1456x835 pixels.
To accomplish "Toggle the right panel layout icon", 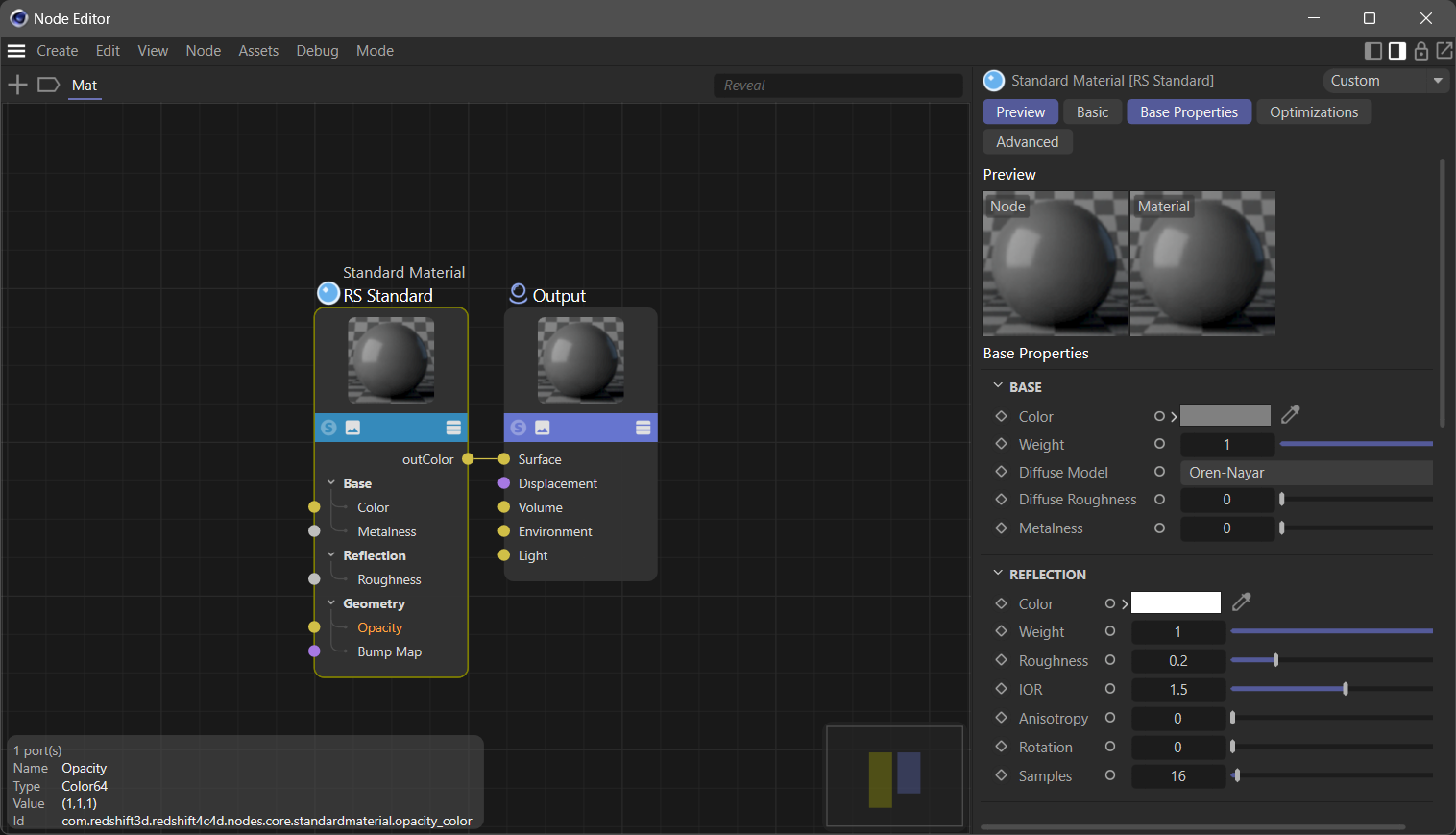I will coord(1397,51).
